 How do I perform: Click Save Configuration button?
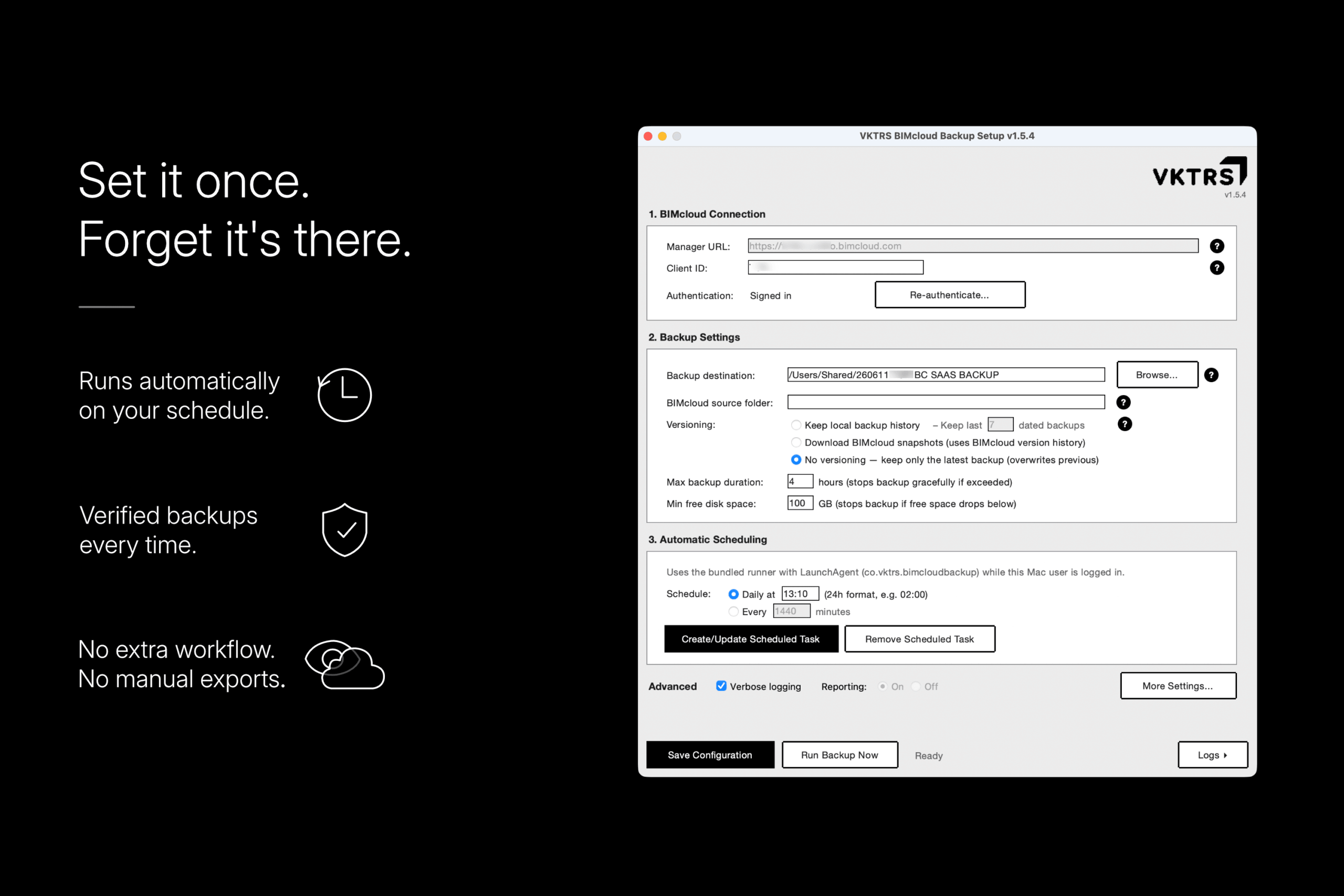tap(710, 755)
